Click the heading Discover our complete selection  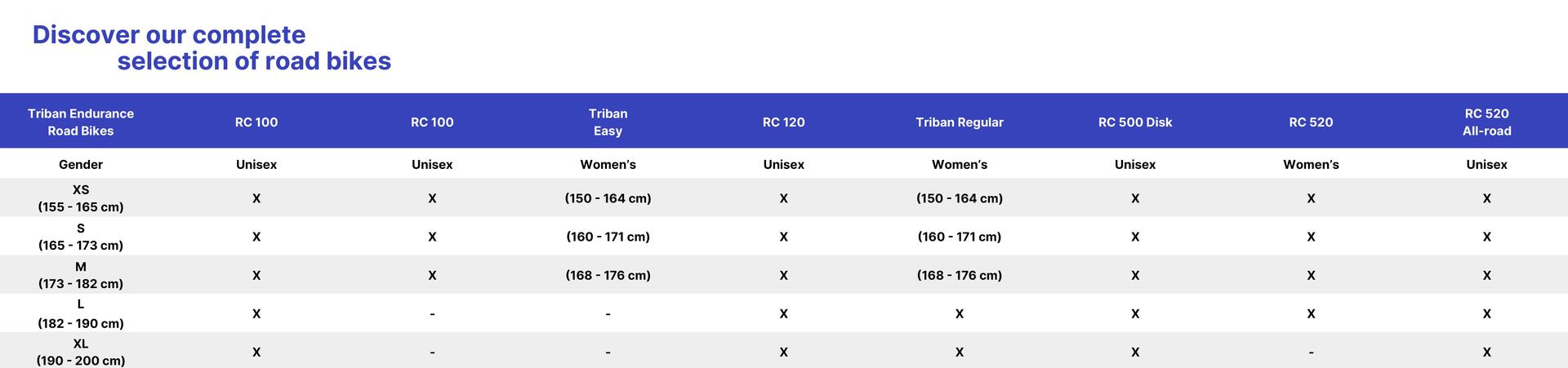point(212,47)
